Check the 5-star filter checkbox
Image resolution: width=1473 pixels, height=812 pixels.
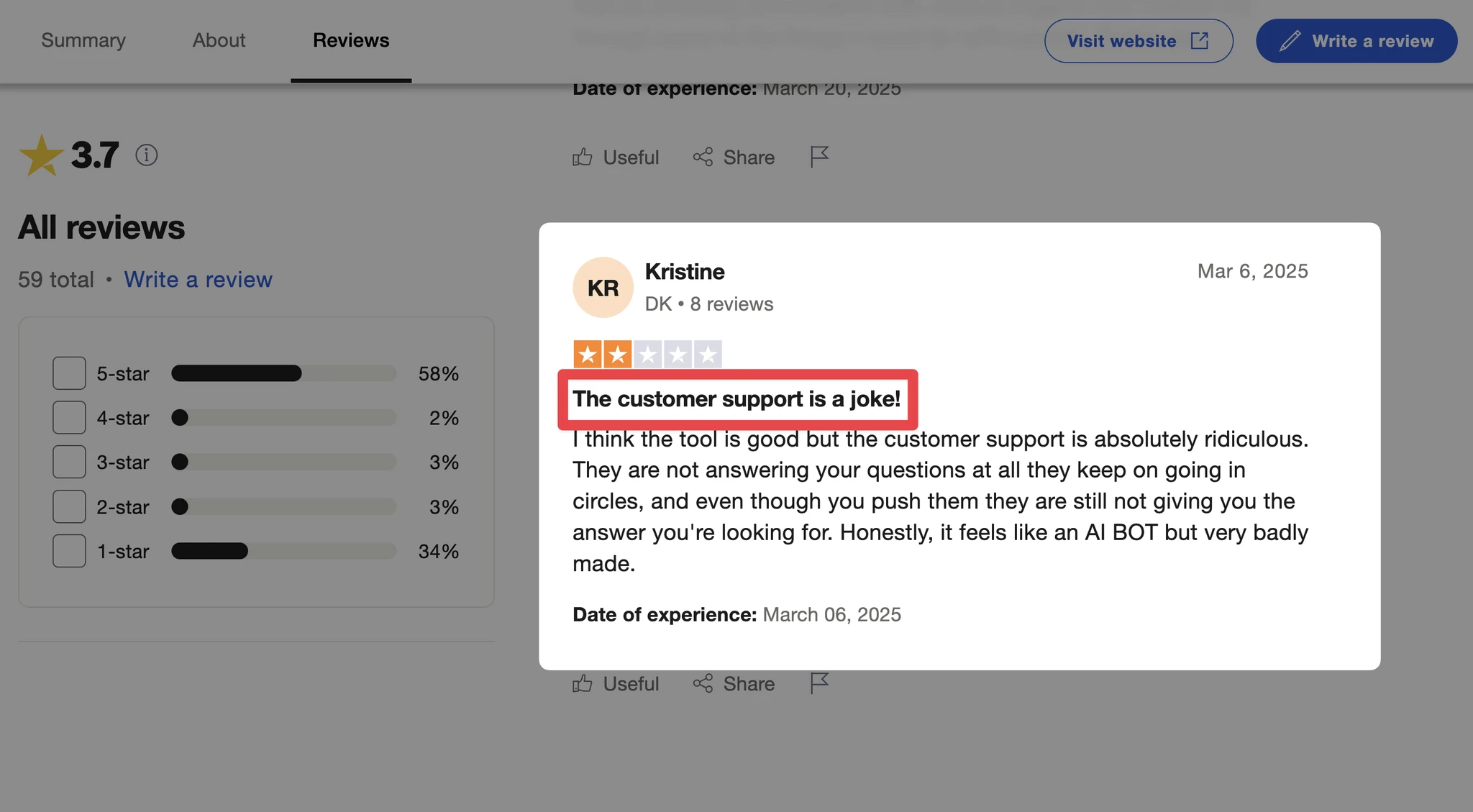pos(69,373)
